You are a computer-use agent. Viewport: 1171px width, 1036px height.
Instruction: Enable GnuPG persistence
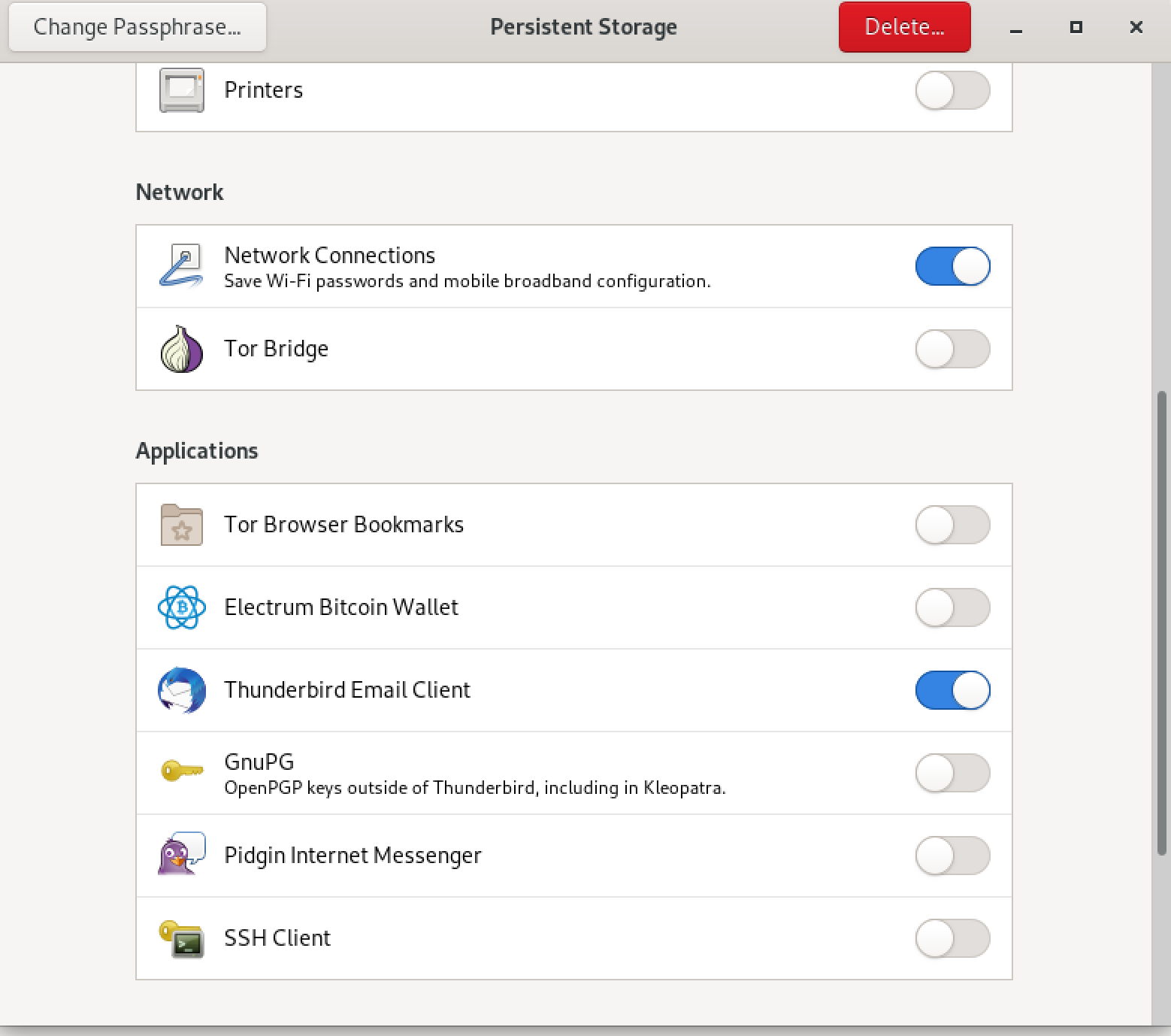[952, 773]
